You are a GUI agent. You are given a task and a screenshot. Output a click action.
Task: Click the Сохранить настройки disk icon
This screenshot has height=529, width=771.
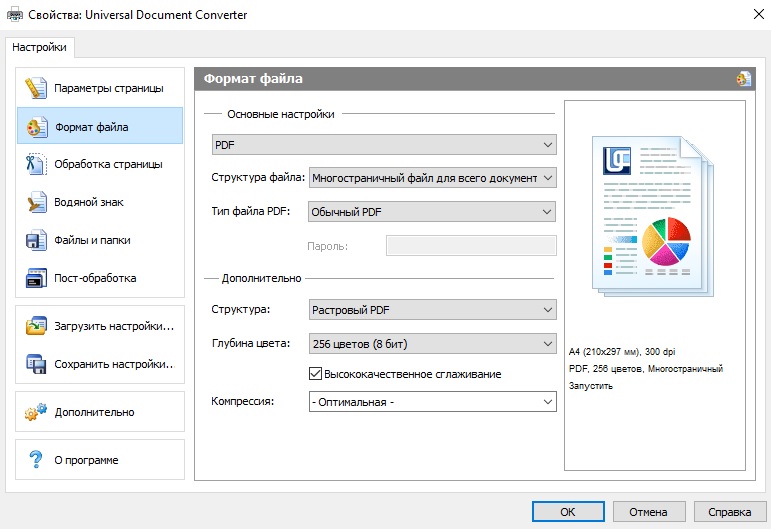[37, 363]
